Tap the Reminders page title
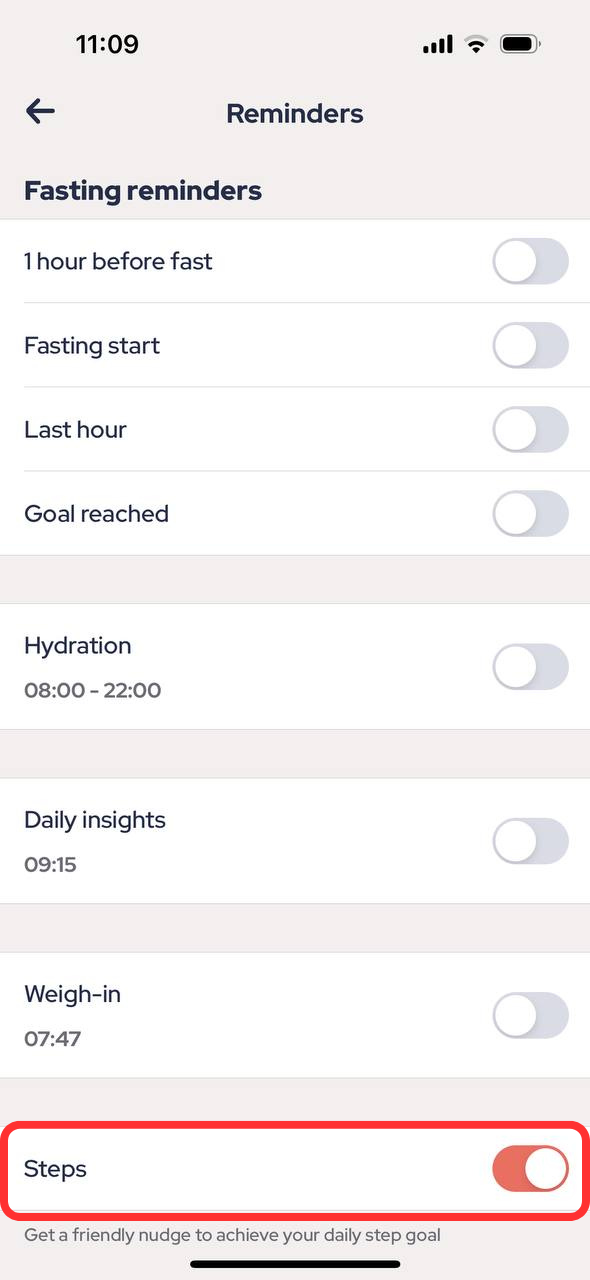Viewport: 590px width, 1280px height. (295, 113)
